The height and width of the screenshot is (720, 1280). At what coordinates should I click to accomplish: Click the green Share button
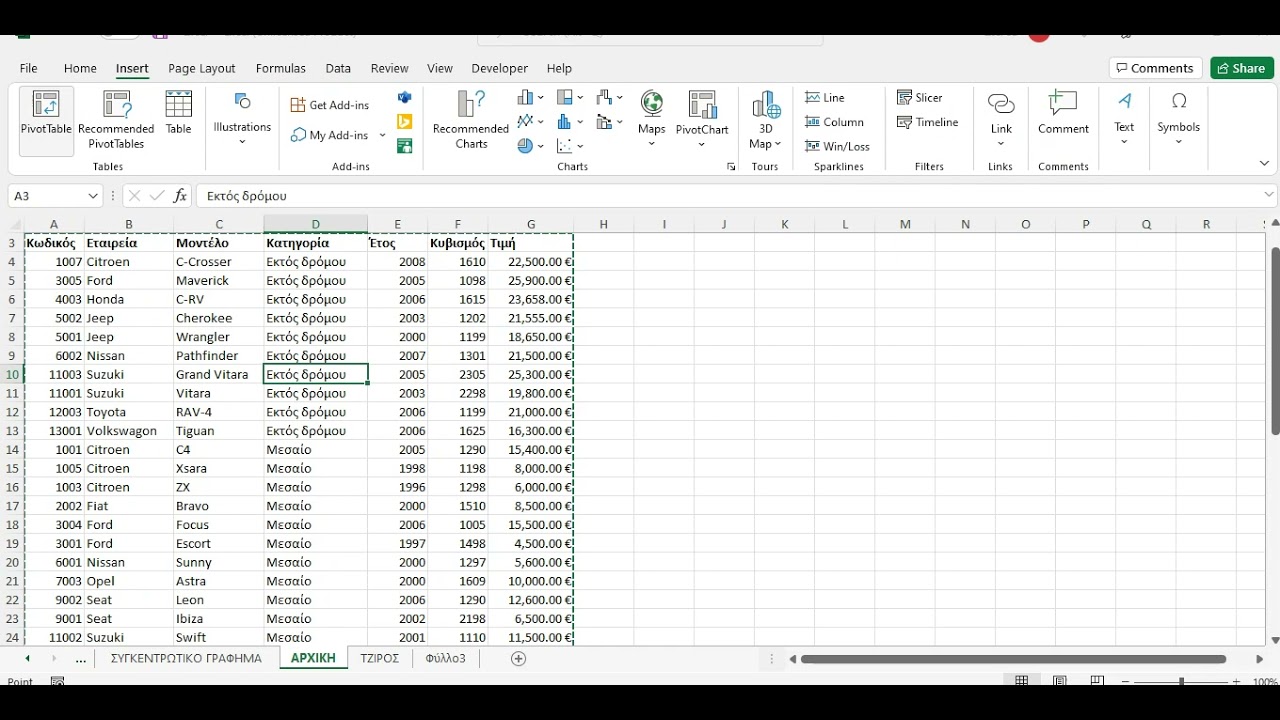point(1242,68)
